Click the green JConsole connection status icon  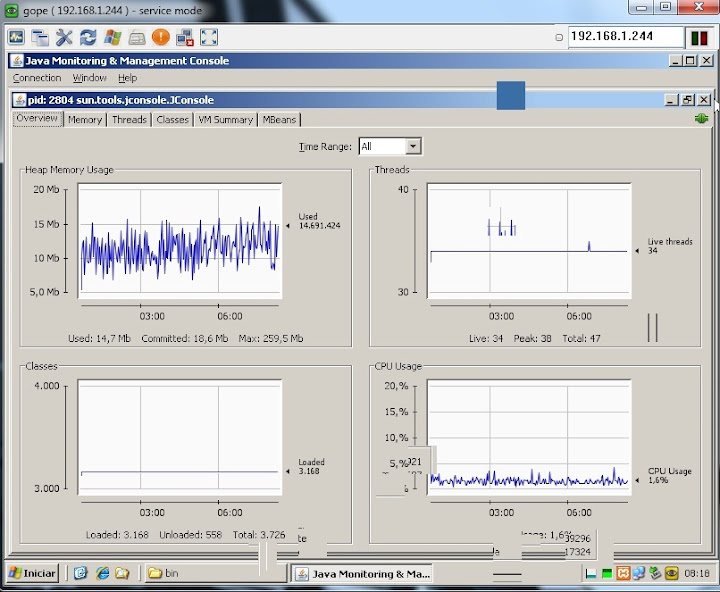point(701,119)
